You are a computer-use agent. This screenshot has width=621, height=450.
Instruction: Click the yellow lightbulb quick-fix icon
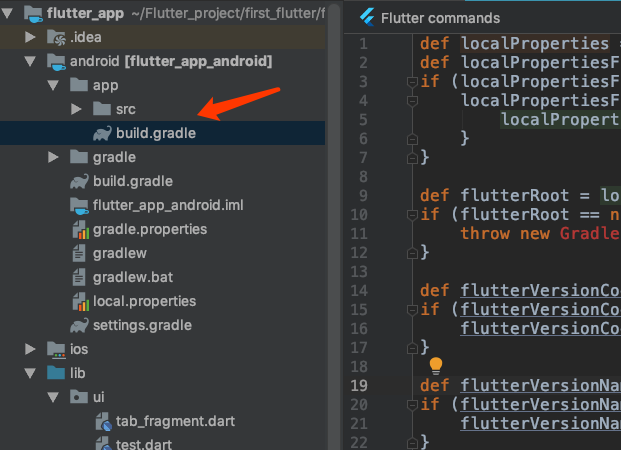(x=436, y=366)
